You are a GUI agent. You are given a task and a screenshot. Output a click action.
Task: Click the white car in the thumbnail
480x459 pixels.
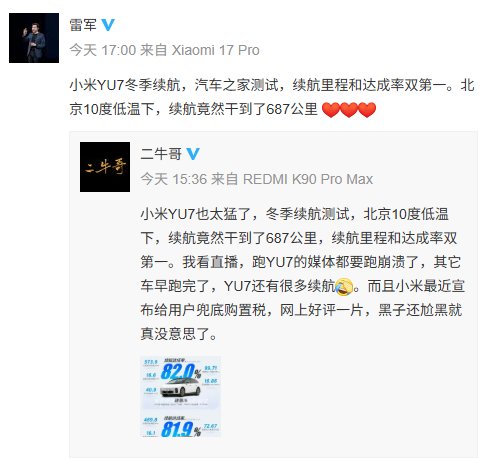180,389
